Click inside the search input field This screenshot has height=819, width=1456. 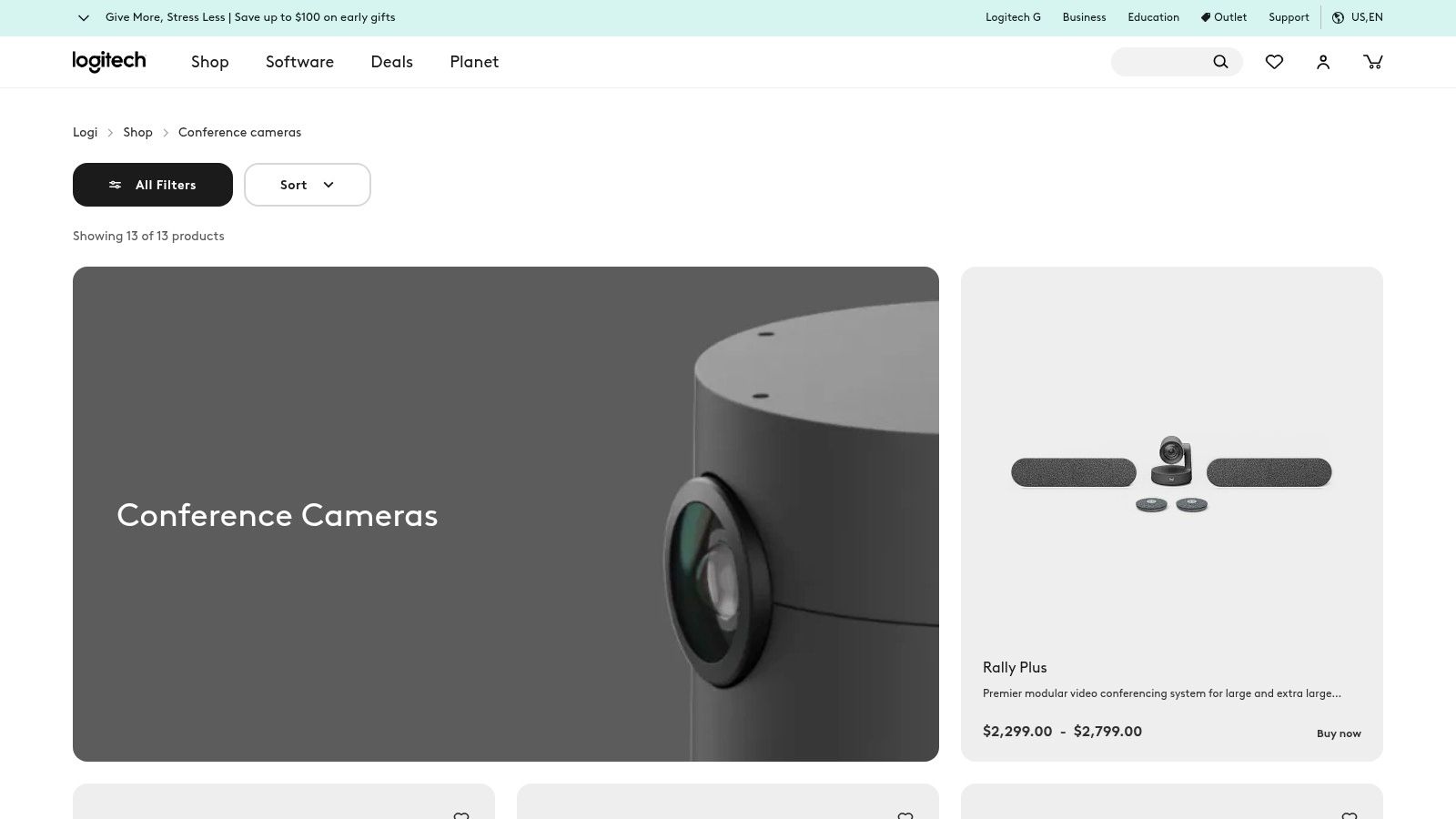(1165, 62)
